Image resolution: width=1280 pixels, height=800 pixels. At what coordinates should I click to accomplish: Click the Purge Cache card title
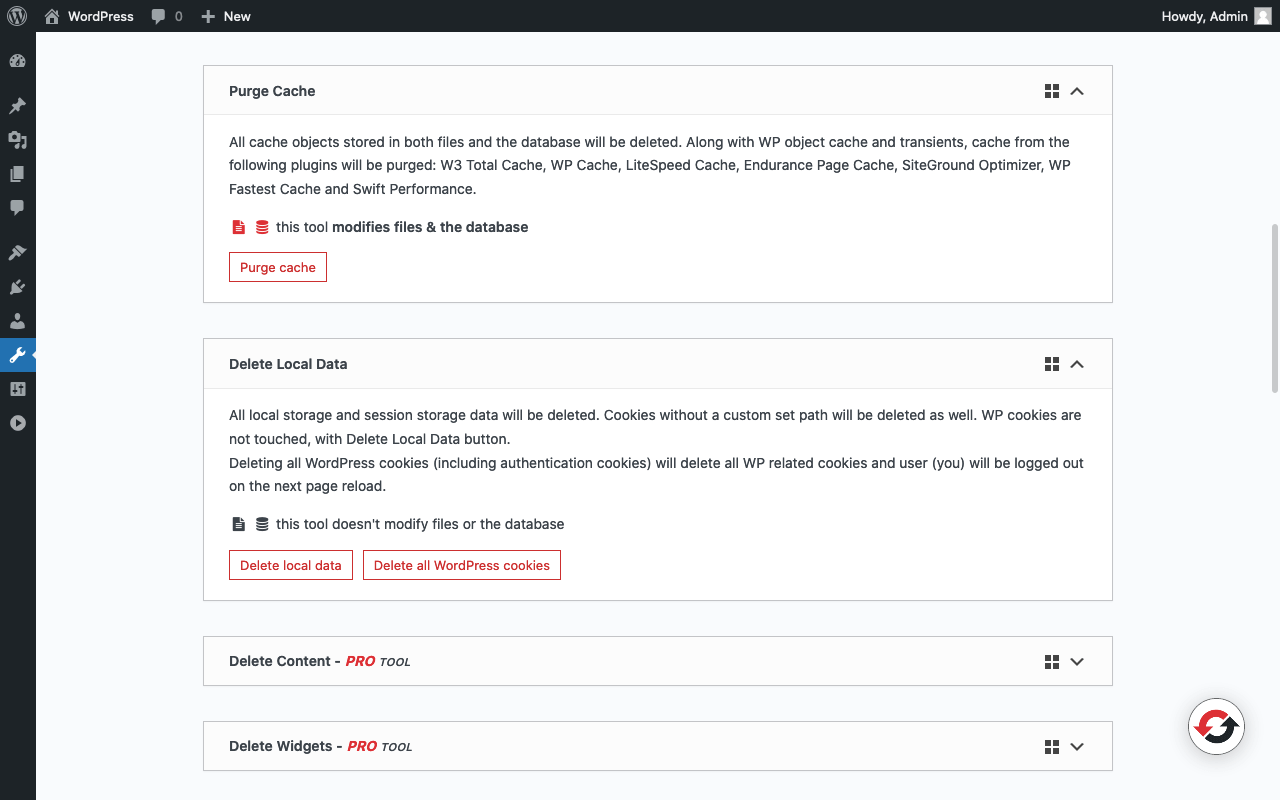272,91
